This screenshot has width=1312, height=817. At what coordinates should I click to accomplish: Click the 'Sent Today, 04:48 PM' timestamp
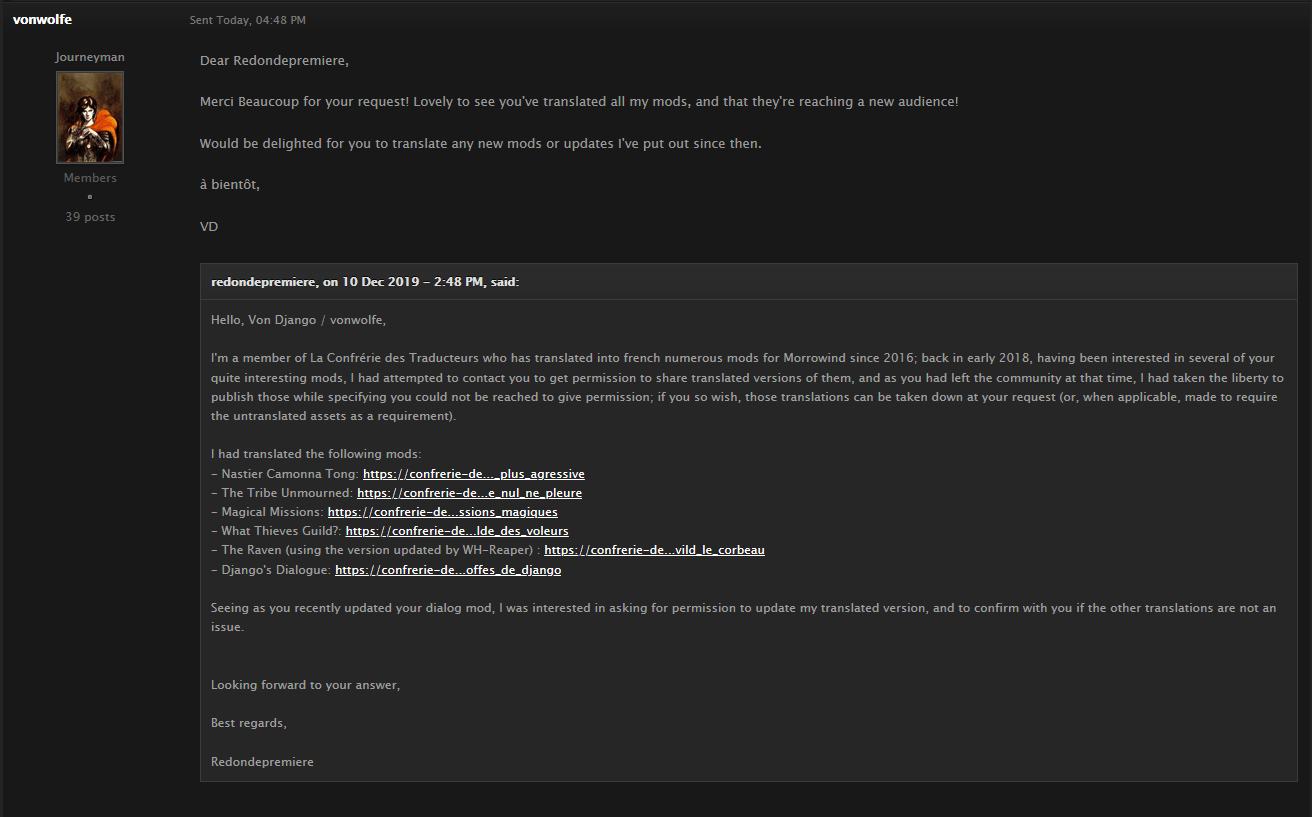[248, 20]
